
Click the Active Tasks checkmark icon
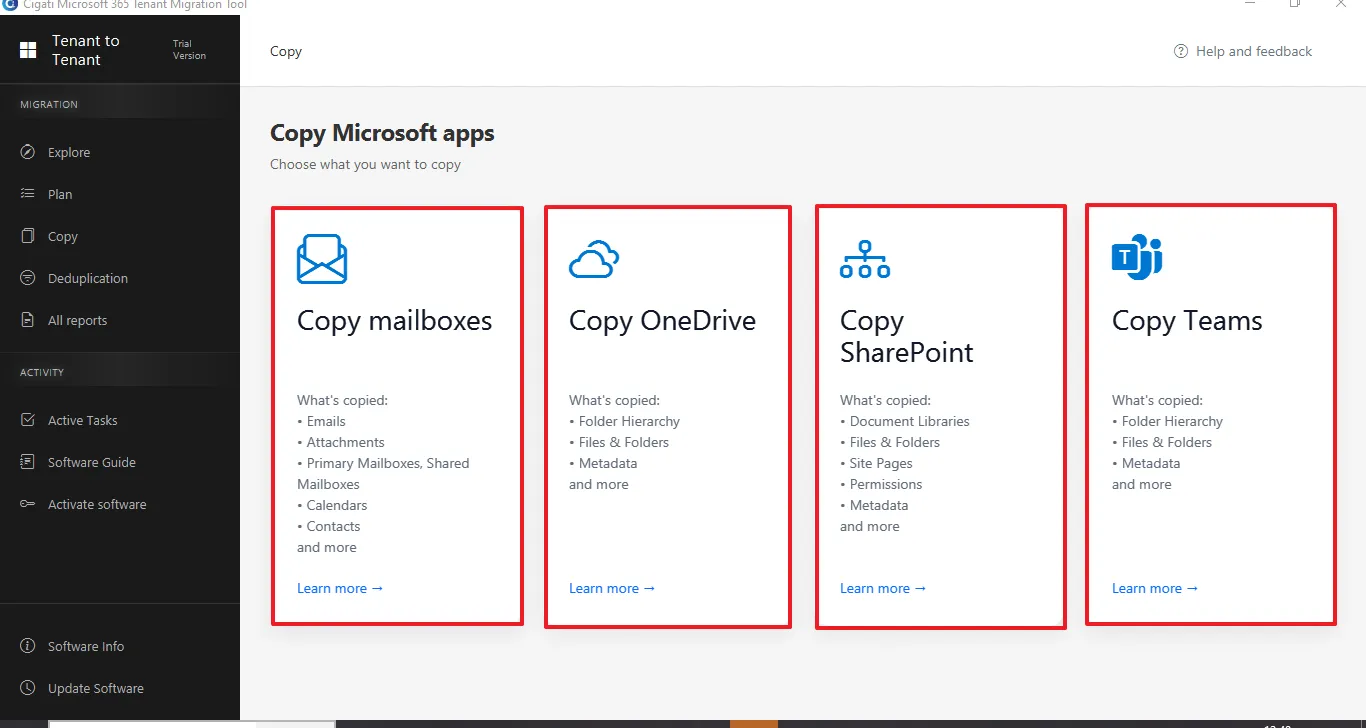coord(28,420)
